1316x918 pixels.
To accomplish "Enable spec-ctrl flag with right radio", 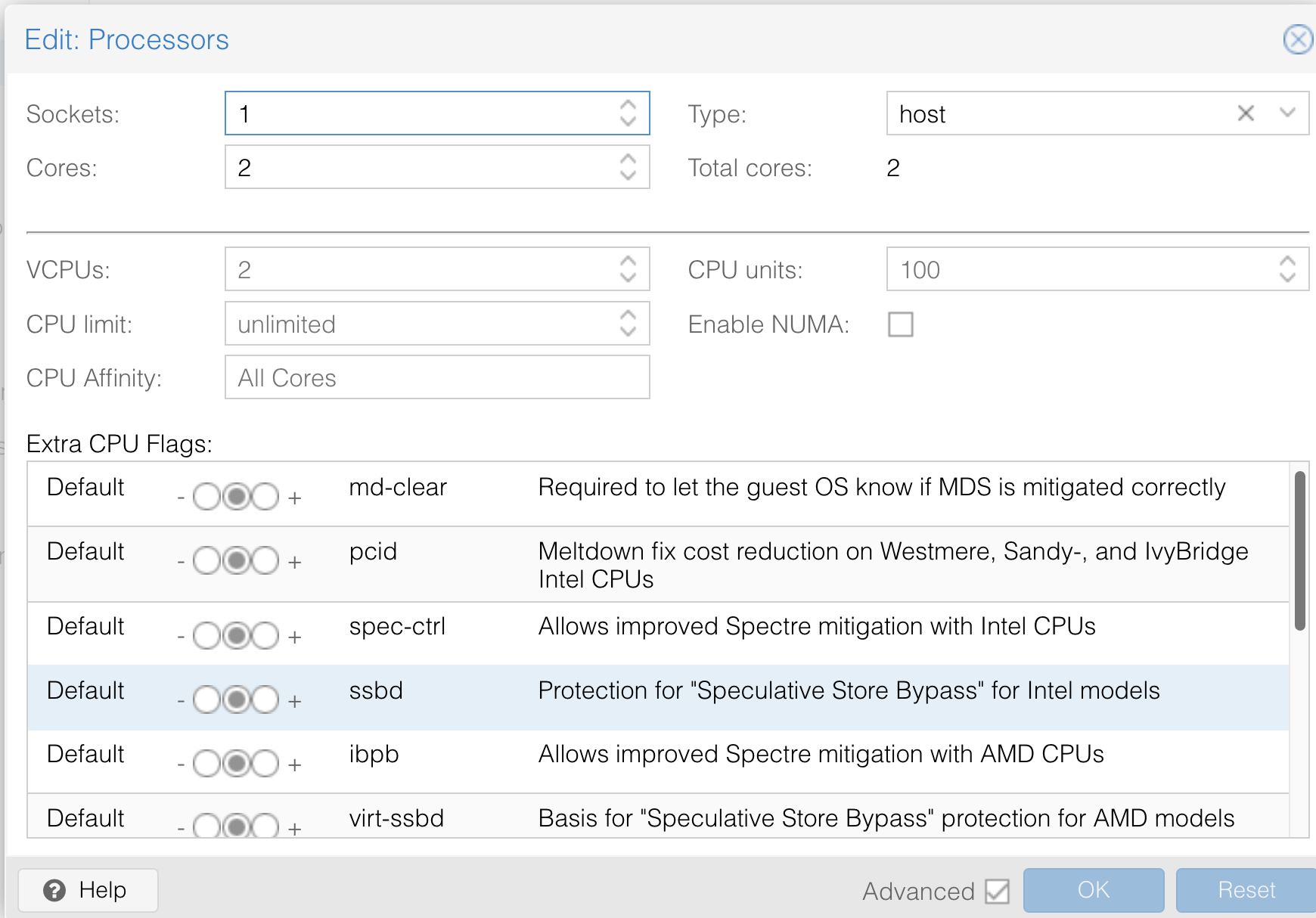I will pos(265,636).
